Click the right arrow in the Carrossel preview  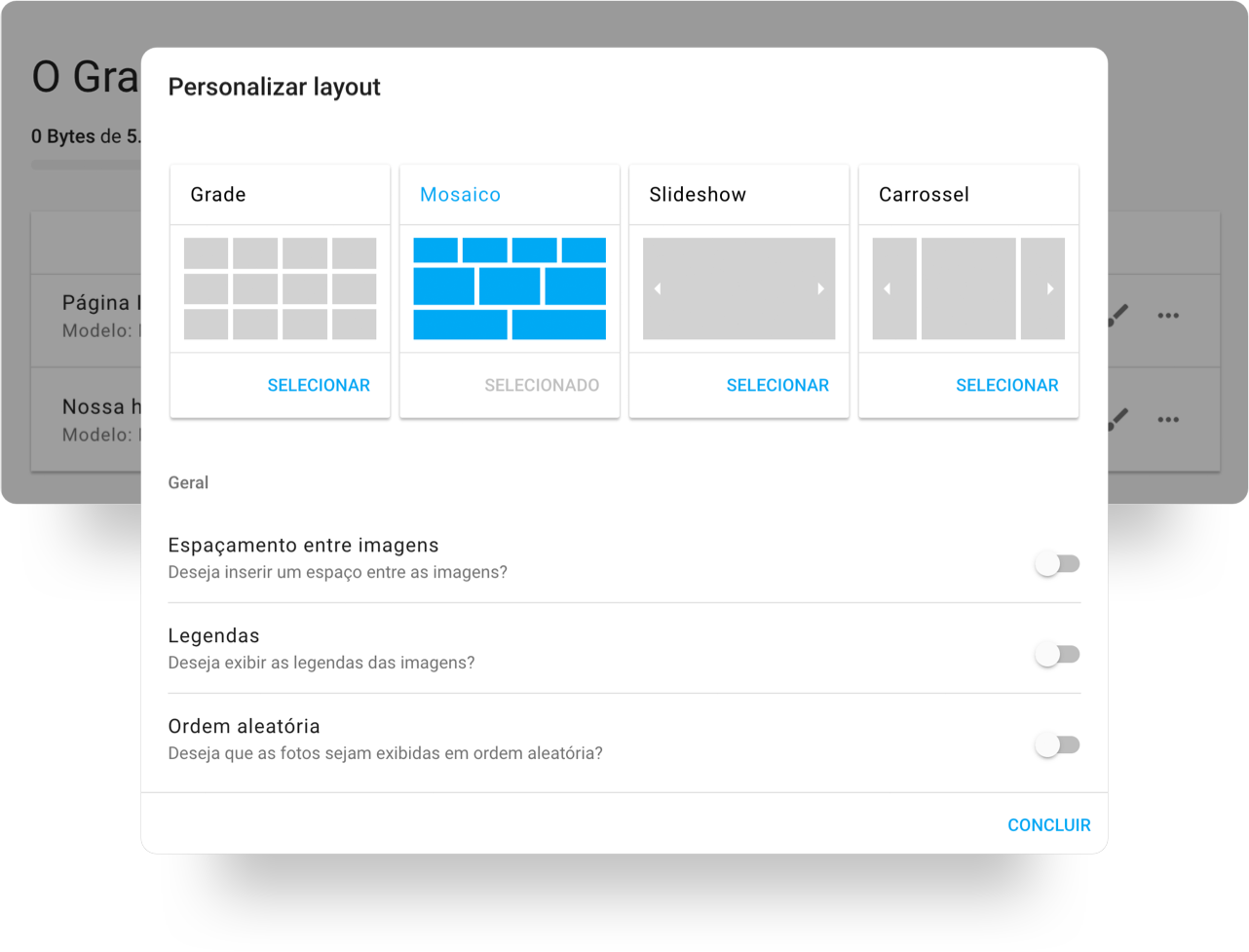1049,288
